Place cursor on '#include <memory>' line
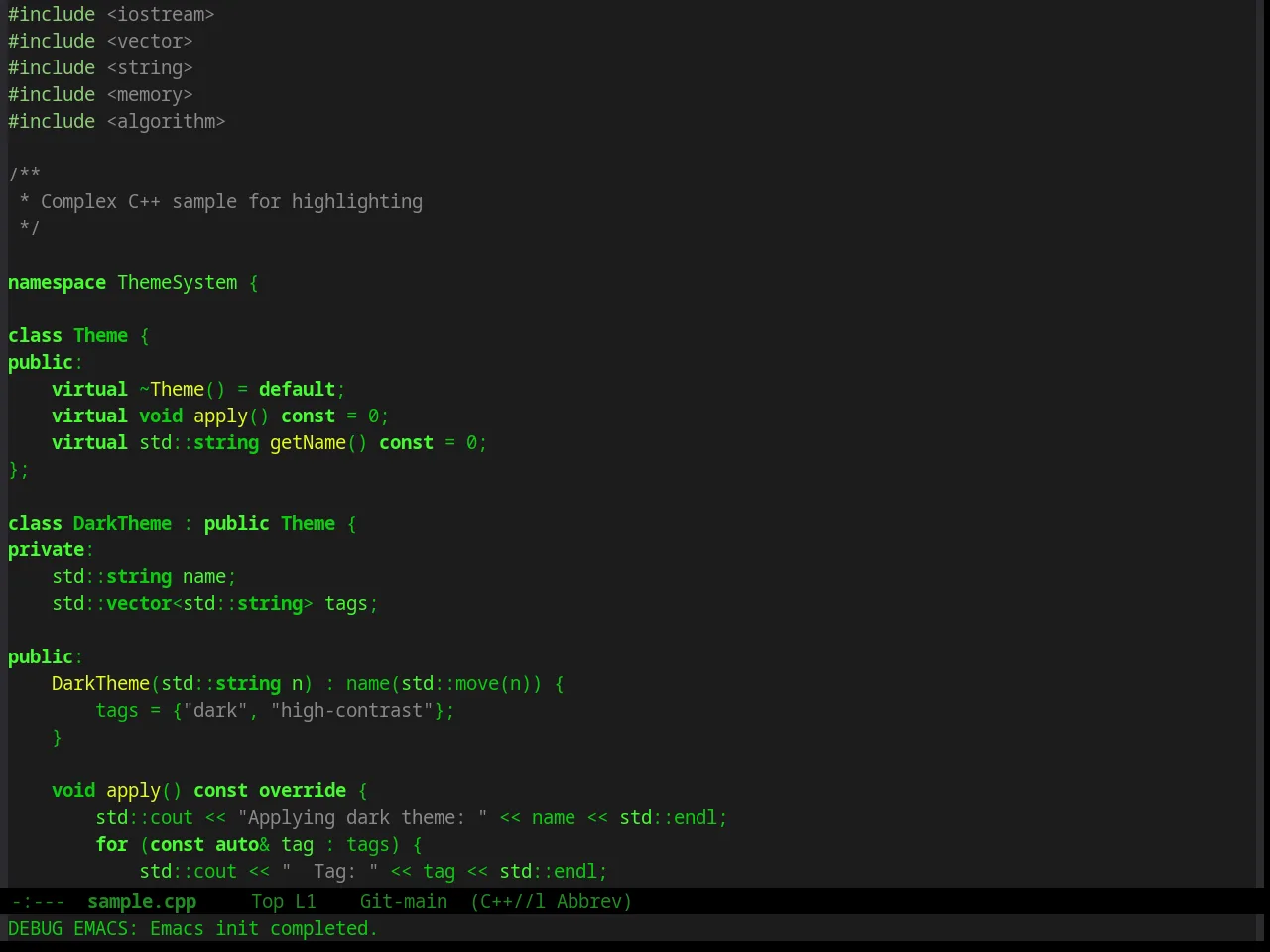 100,94
